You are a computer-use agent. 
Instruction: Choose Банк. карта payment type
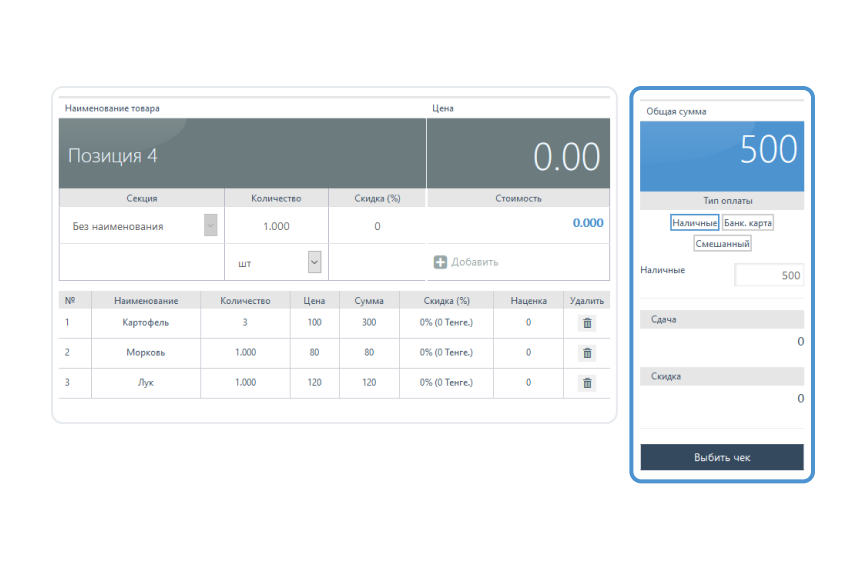click(748, 222)
